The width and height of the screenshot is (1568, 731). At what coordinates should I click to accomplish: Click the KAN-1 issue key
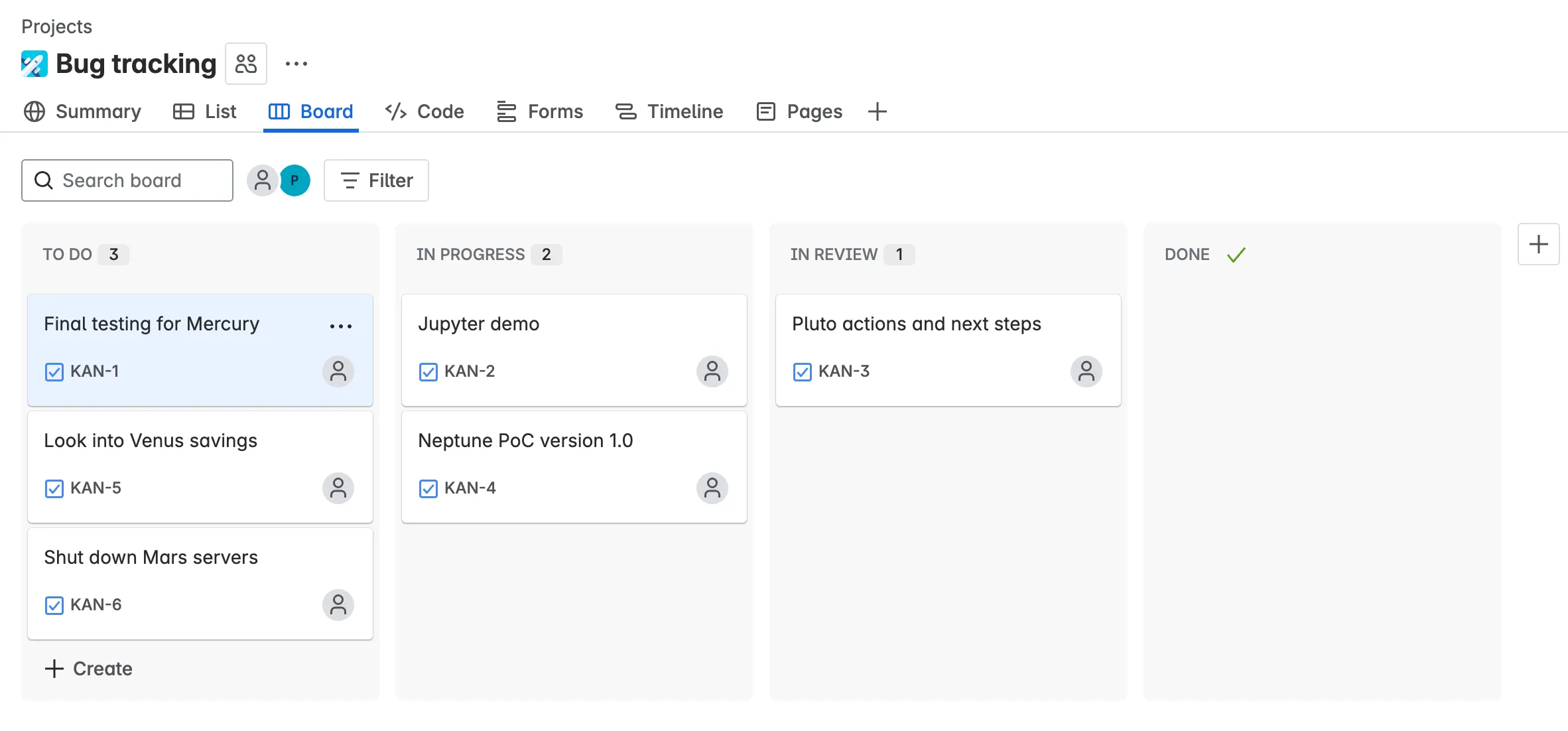95,371
